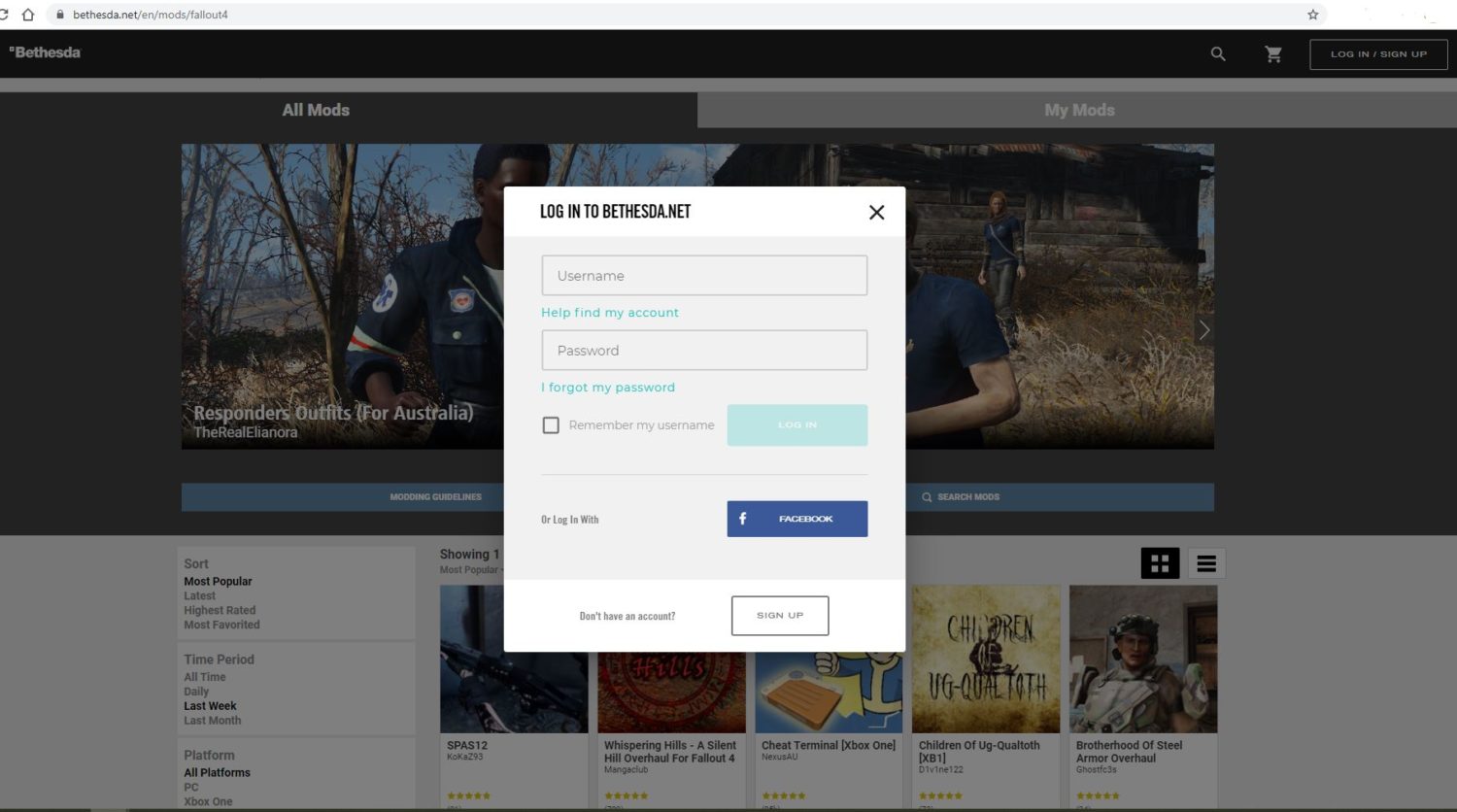Close the login dialog with X

coord(876,212)
